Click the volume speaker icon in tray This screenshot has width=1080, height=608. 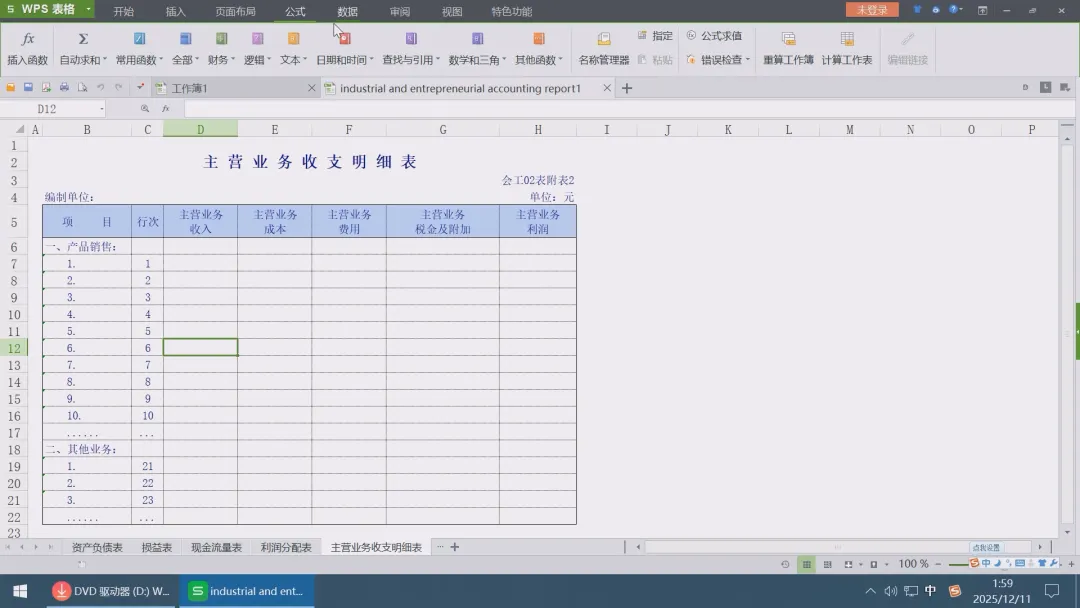click(x=891, y=591)
